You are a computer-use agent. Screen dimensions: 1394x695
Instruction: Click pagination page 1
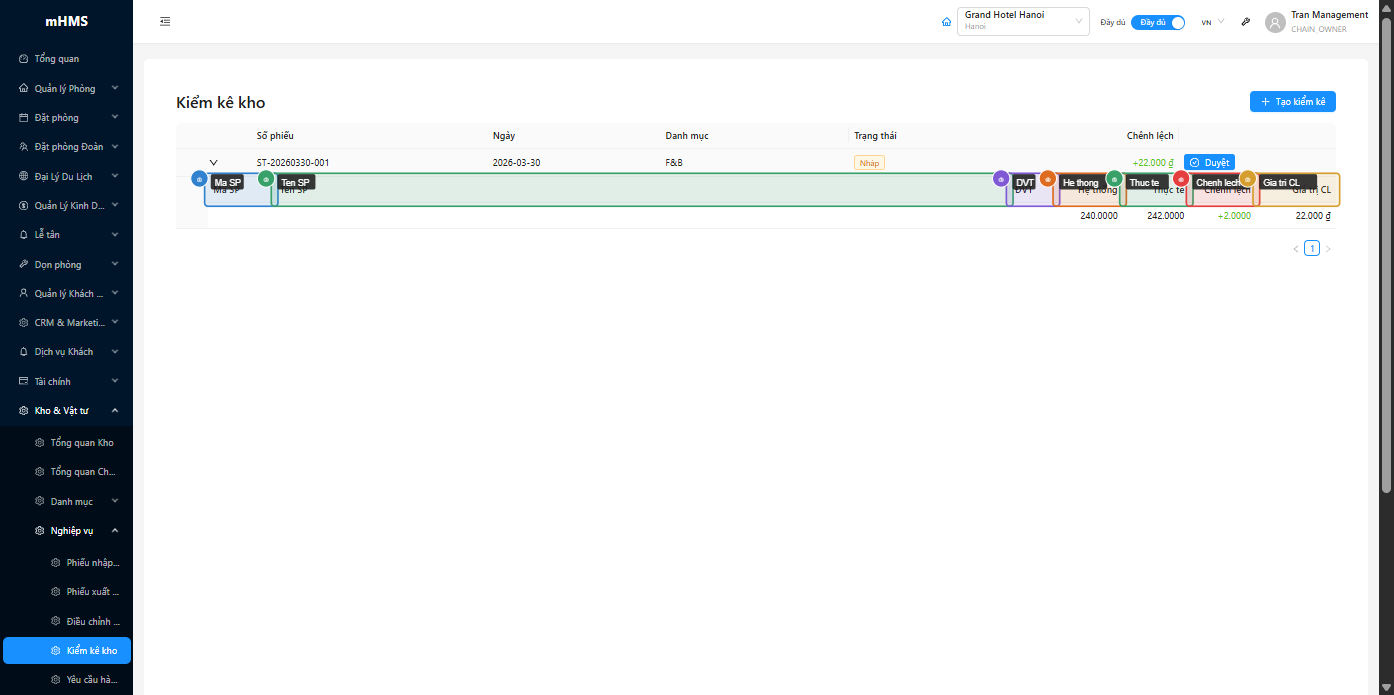(x=1311, y=249)
